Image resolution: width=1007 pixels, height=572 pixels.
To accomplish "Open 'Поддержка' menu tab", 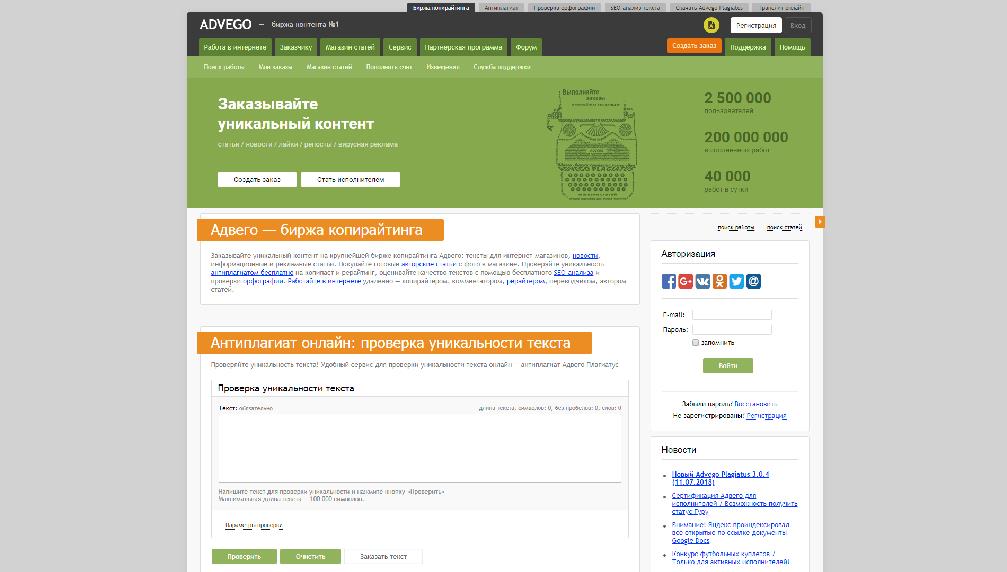I will [x=748, y=48].
